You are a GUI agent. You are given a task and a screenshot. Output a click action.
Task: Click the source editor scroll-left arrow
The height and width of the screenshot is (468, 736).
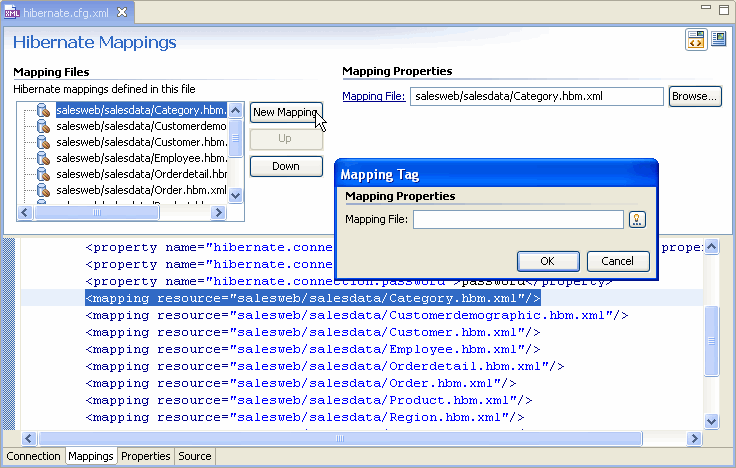point(28,438)
